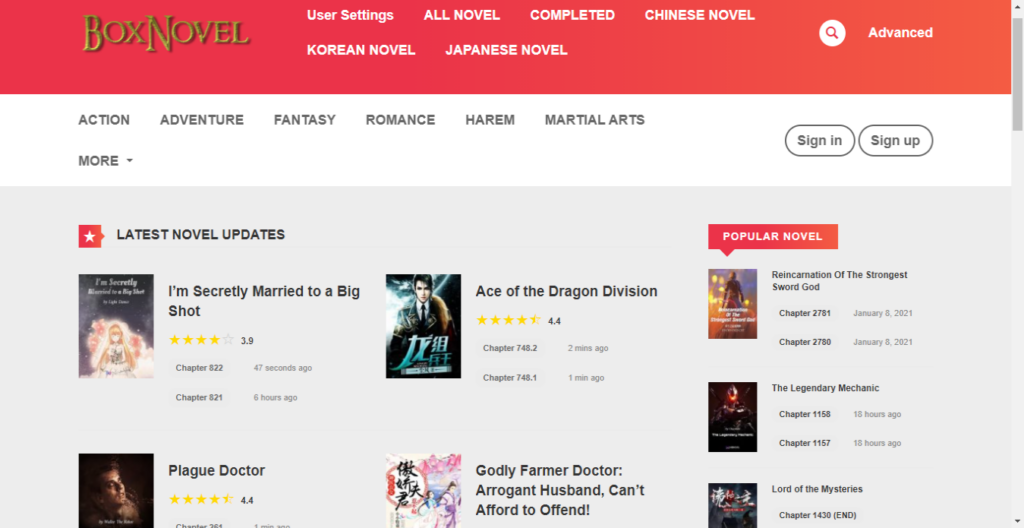This screenshot has height=528, width=1024.
Task: Click Plague Doctor cover thumbnail
Action: coord(116,491)
